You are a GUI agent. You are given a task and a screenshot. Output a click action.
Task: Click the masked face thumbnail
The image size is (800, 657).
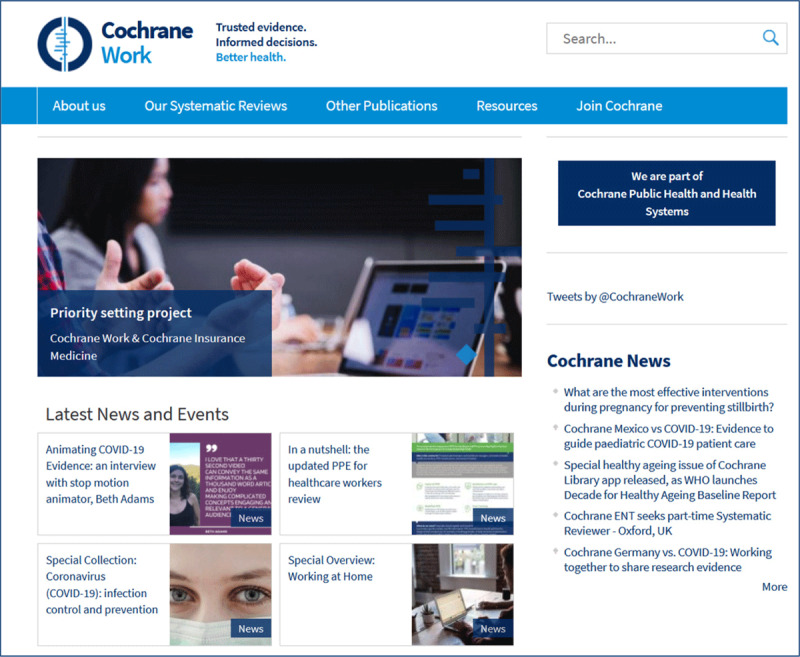tap(220, 594)
